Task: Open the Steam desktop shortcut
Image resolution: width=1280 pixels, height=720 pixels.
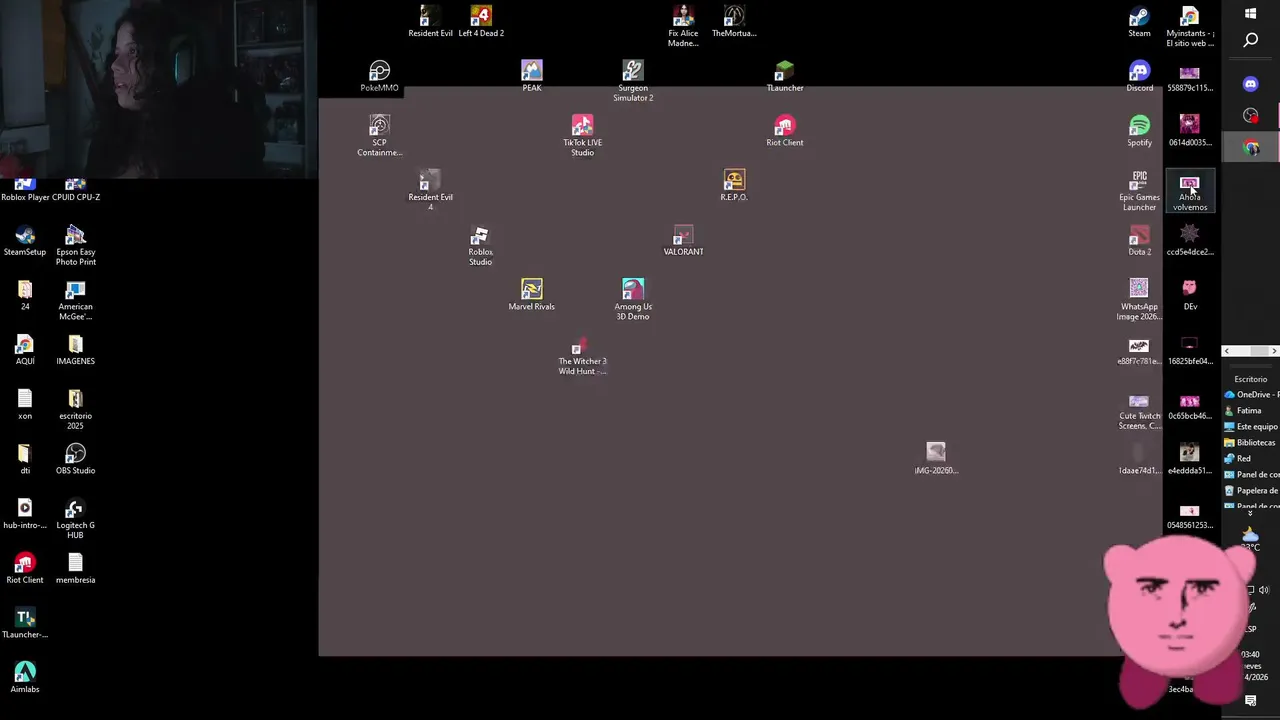Action: tap(1139, 22)
